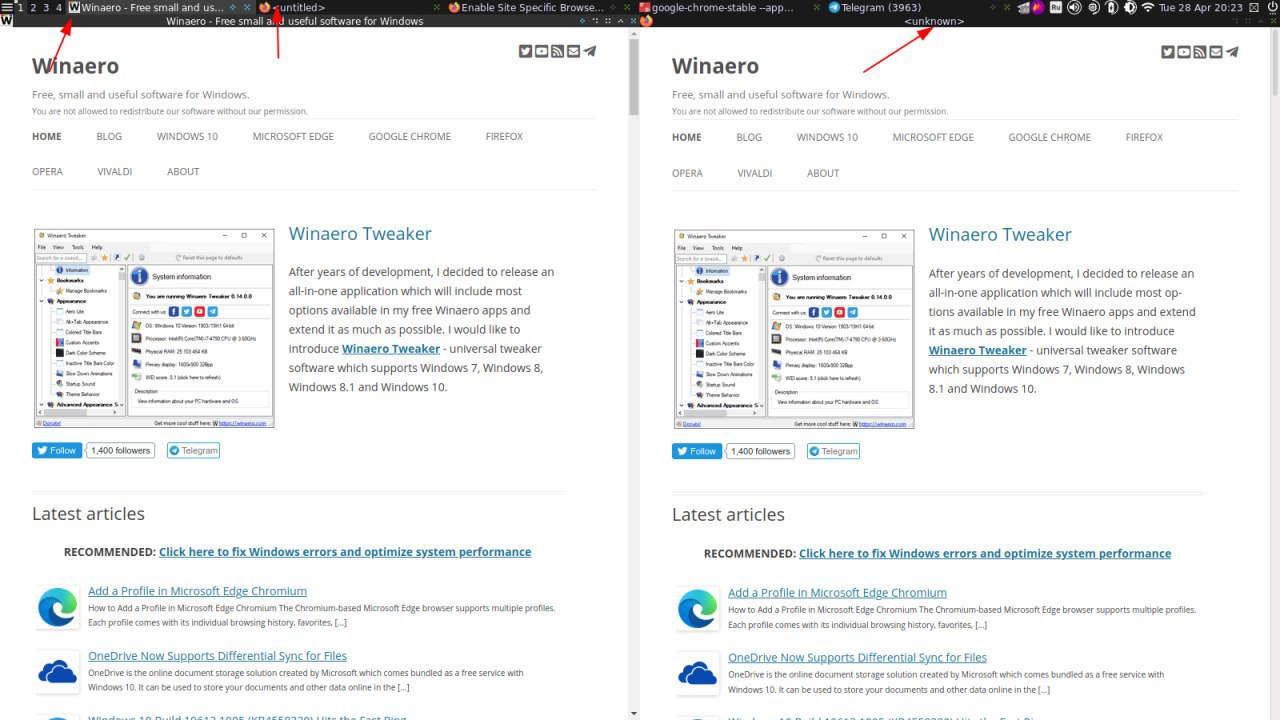Open Telegram plane icon in left Winaero window header

click(589, 51)
